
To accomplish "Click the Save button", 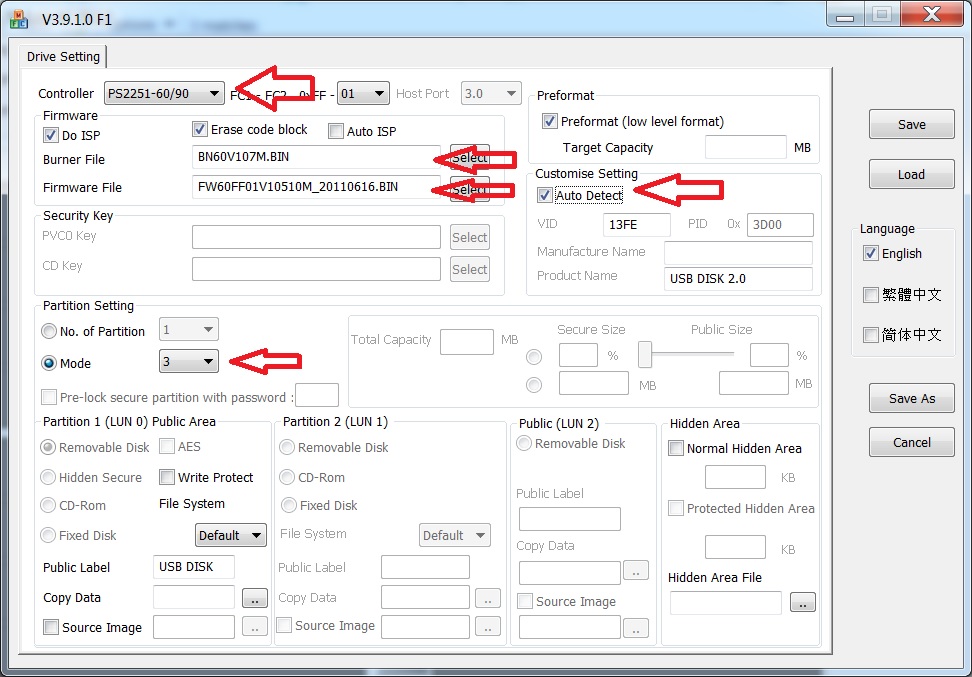I will 911,124.
